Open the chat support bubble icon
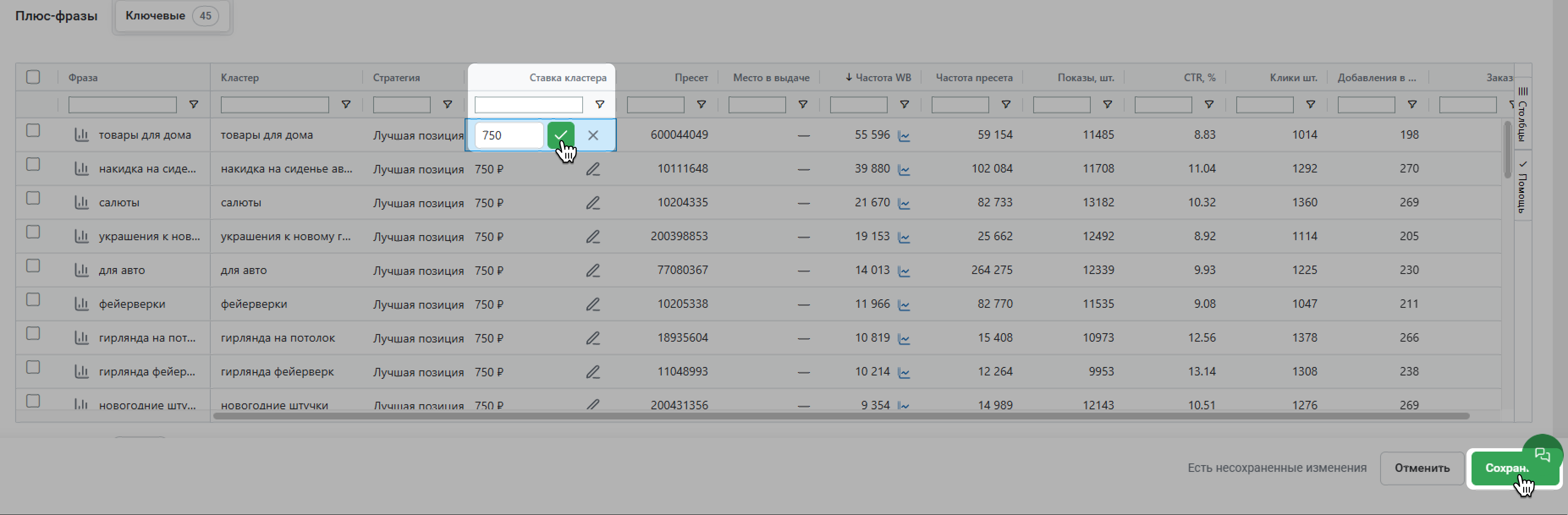 [x=1542, y=454]
